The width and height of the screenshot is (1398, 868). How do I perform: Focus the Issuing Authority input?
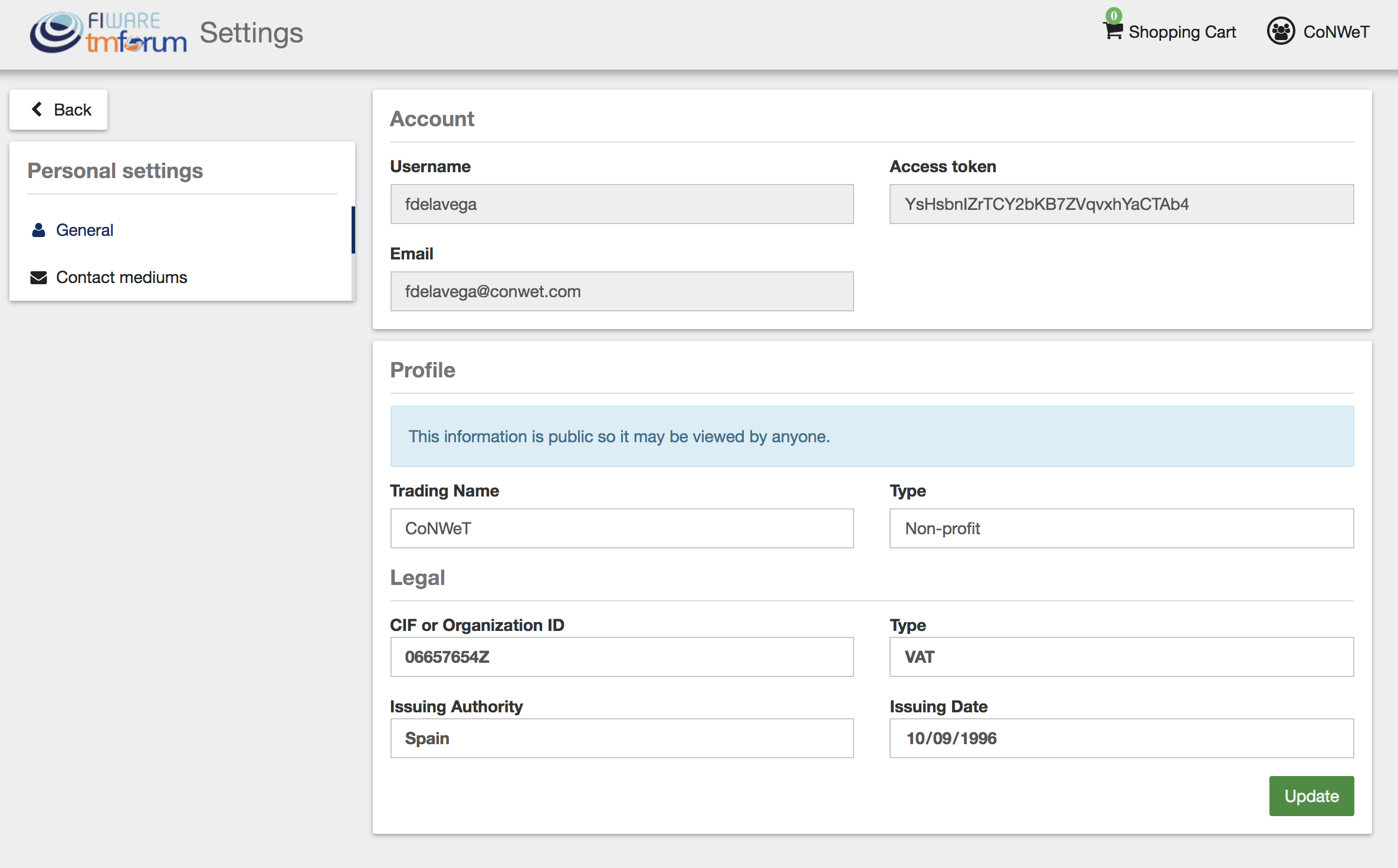click(x=622, y=738)
